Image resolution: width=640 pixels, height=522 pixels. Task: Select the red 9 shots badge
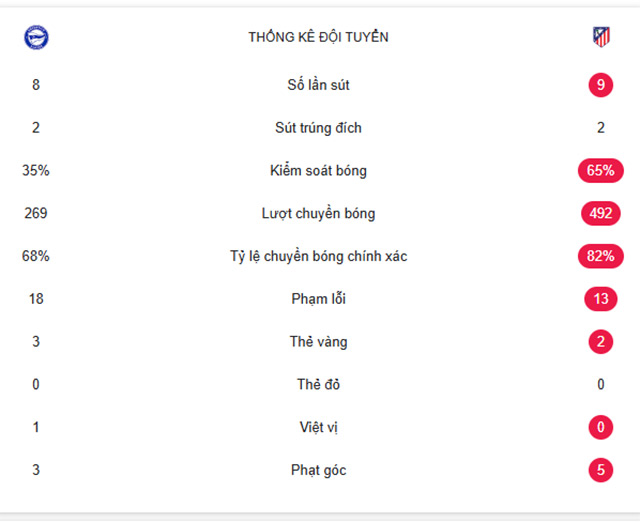tap(600, 85)
